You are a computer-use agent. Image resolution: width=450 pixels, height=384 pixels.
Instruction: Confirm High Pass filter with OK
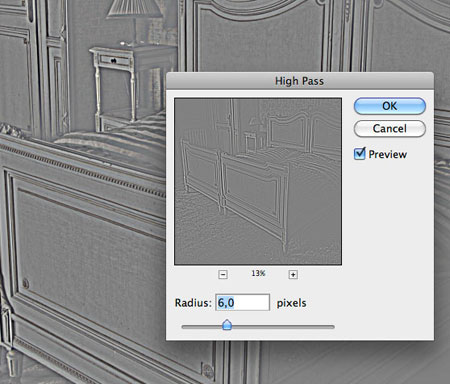pos(390,106)
